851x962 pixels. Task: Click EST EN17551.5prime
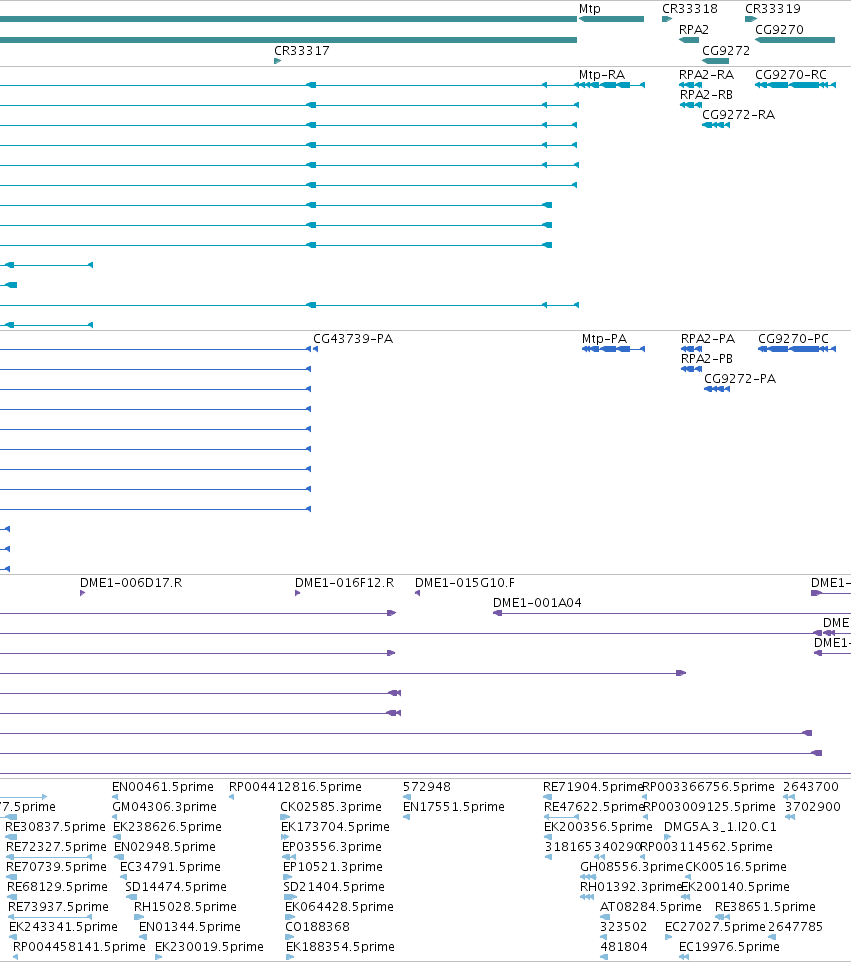coord(453,807)
